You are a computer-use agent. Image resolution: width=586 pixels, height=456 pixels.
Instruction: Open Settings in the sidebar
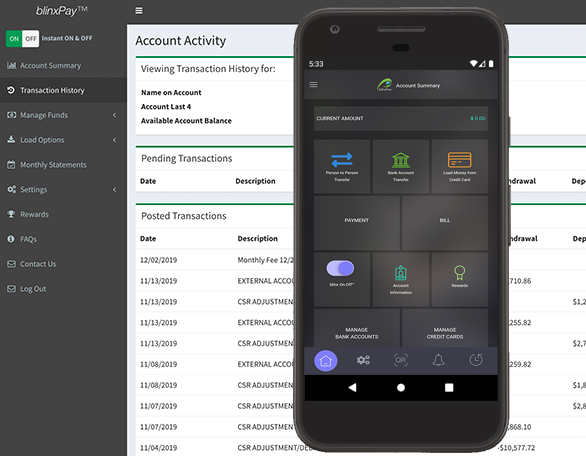[x=34, y=190]
